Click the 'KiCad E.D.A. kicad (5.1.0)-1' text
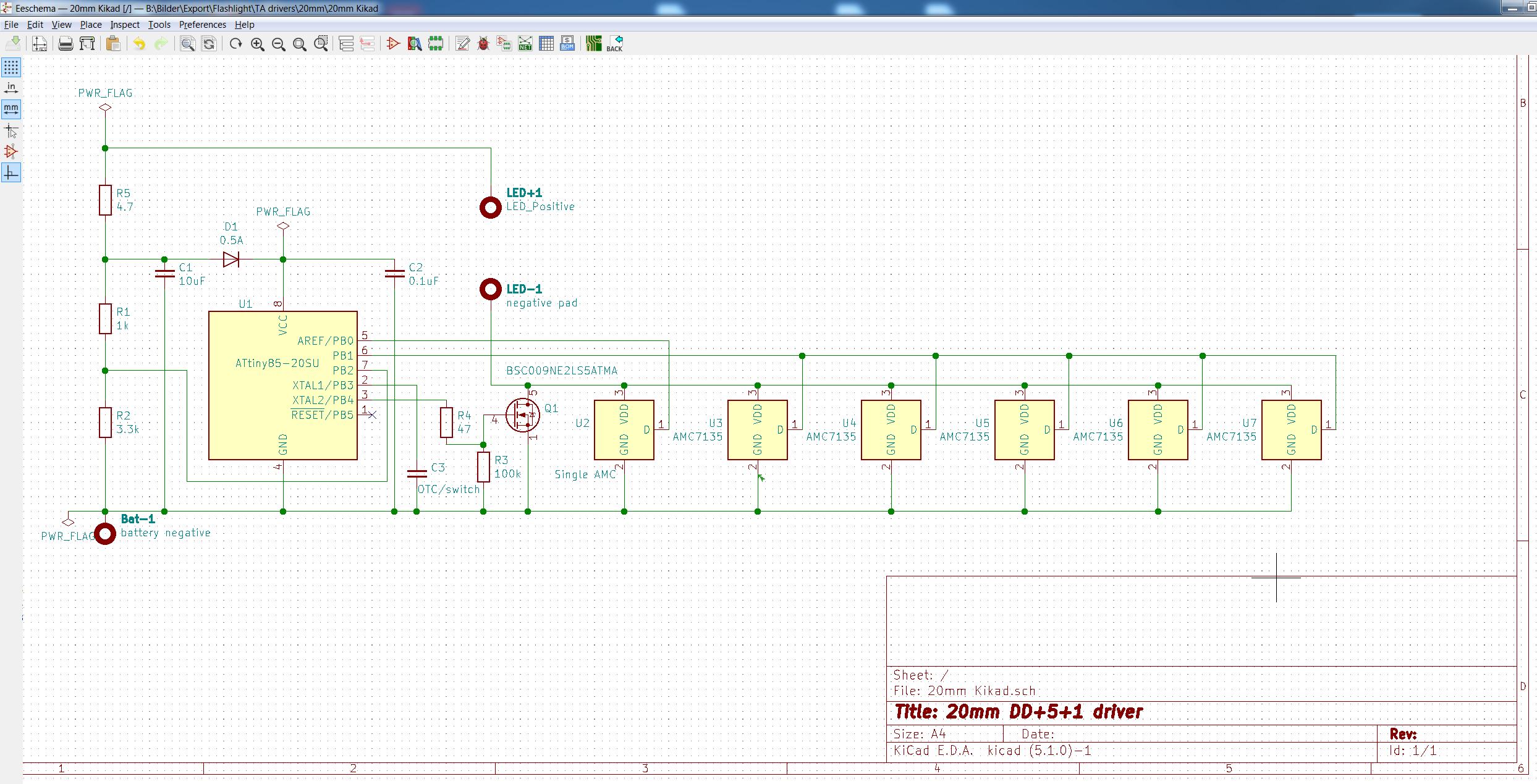 tap(993, 751)
